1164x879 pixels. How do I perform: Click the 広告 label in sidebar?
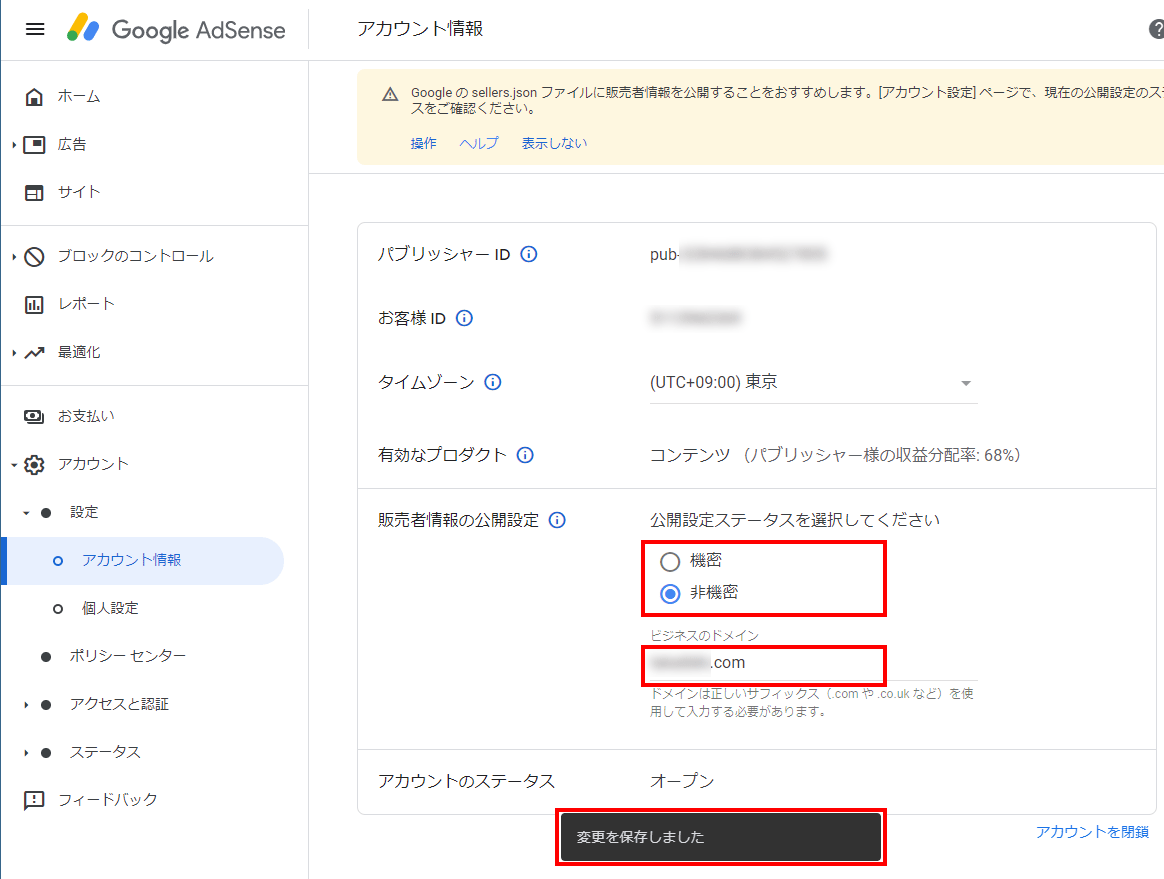(x=72, y=144)
